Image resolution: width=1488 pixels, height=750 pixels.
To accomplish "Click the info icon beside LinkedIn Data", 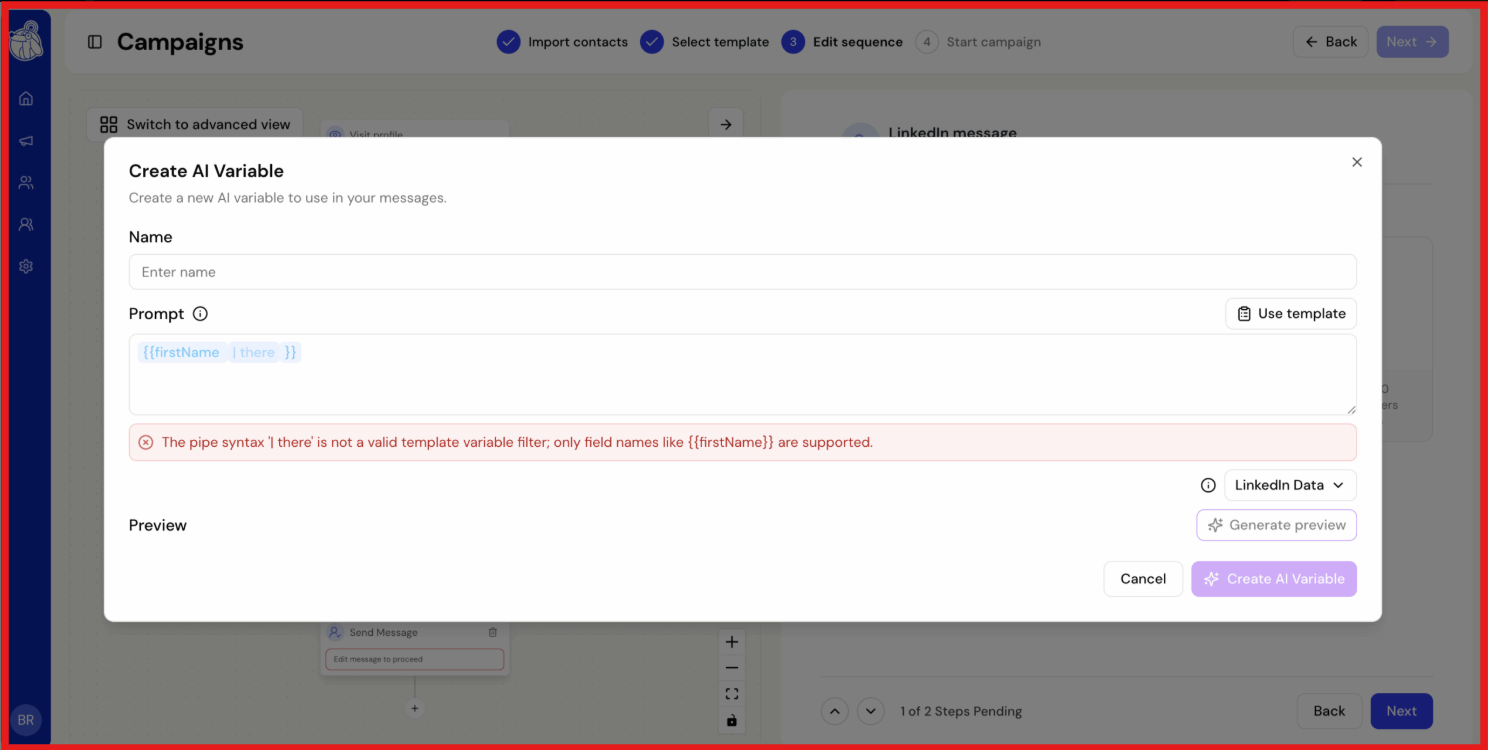I will click(x=1208, y=485).
